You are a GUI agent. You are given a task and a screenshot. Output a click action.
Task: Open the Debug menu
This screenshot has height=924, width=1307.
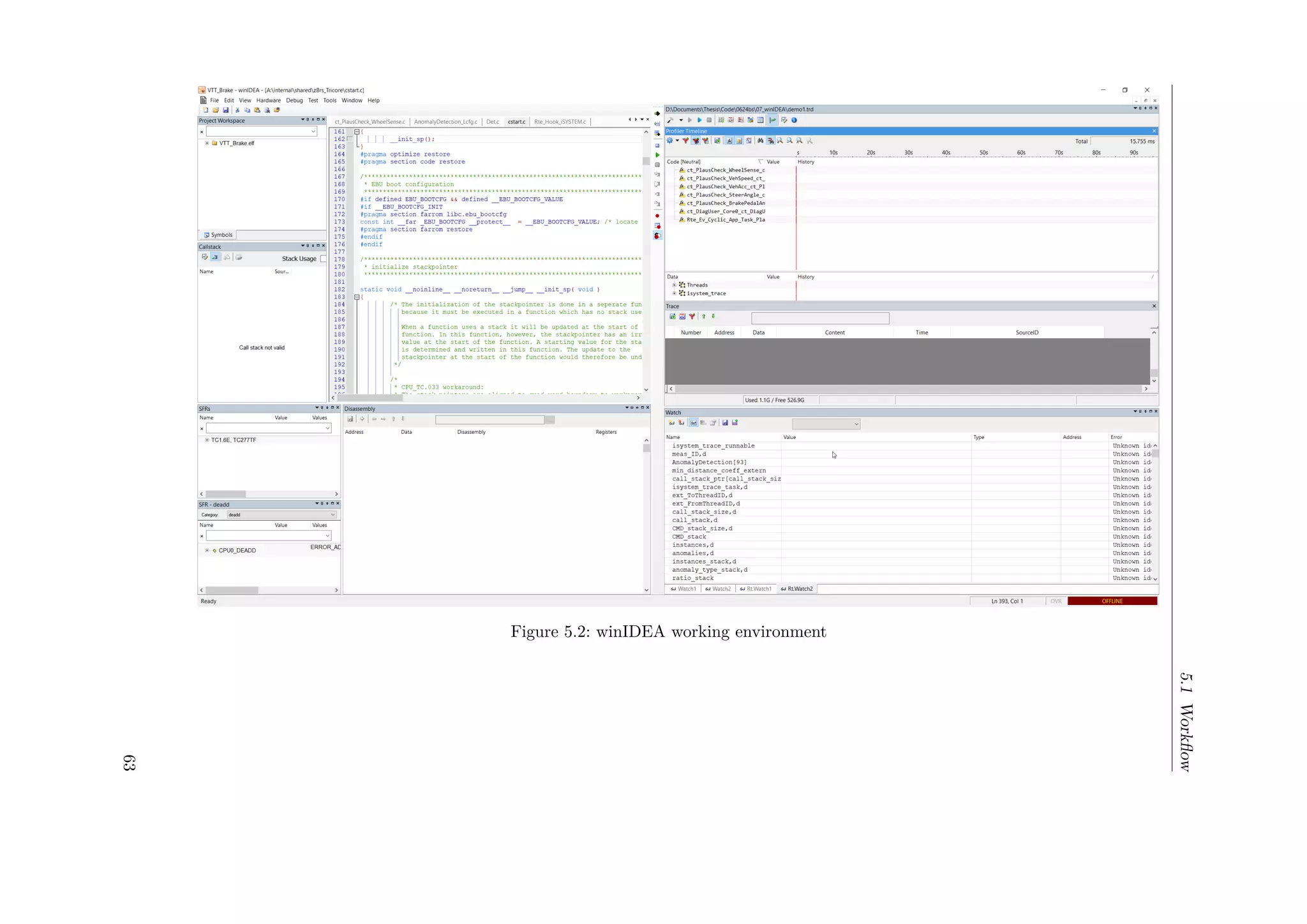[x=294, y=100]
